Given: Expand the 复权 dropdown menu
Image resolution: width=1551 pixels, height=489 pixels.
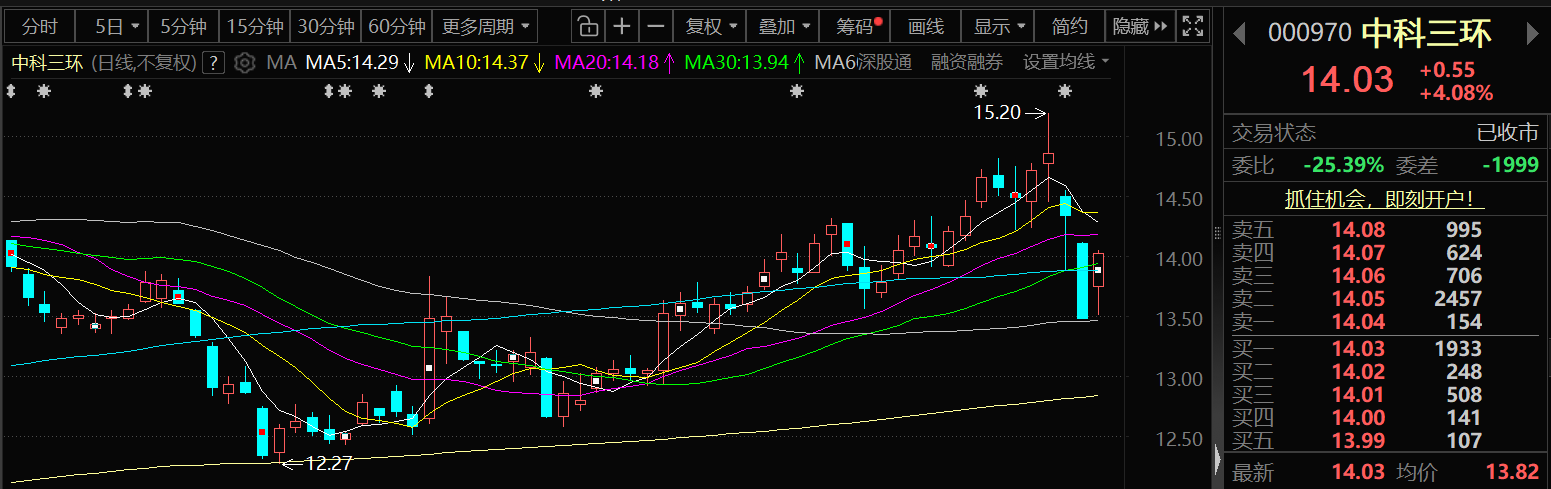Looking at the screenshot, I should coord(710,26).
